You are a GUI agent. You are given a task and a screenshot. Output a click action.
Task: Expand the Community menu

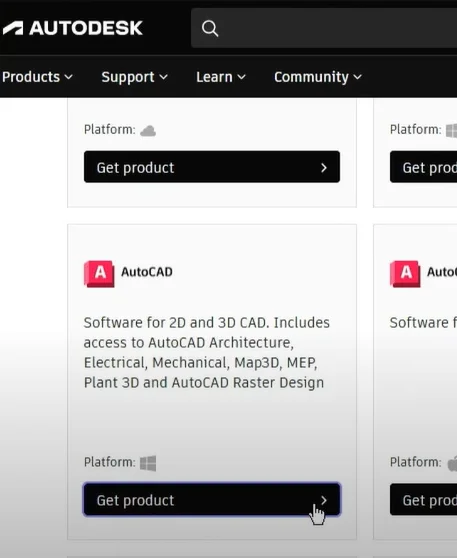[318, 77]
